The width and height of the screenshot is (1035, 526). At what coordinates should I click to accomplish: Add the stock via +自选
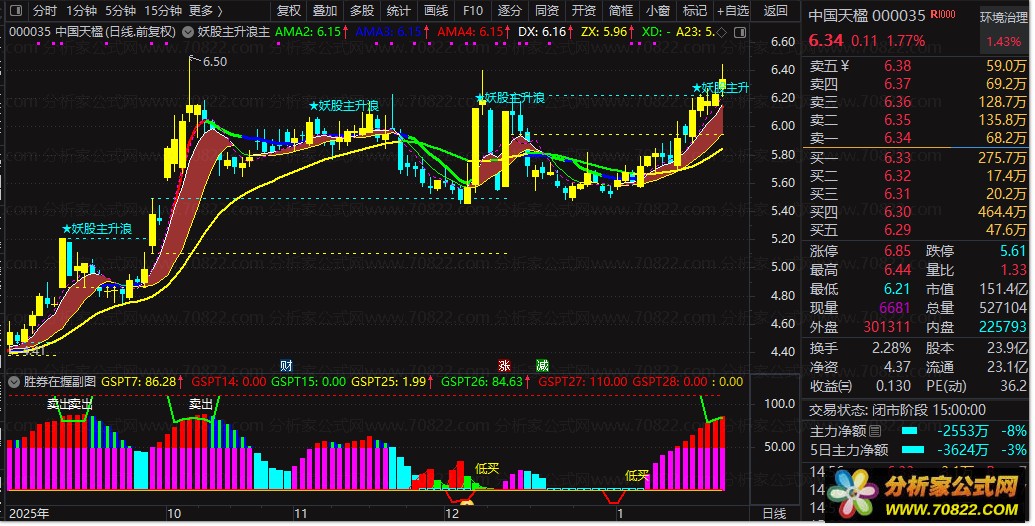tap(733, 11)
